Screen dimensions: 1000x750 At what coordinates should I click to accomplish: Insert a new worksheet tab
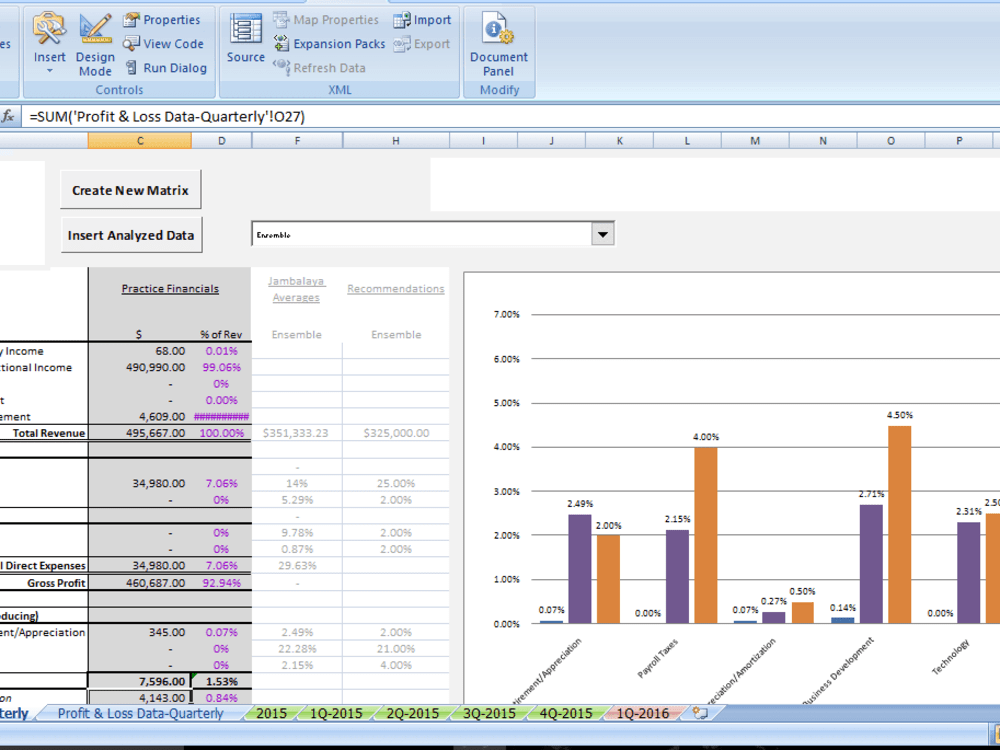700,713
